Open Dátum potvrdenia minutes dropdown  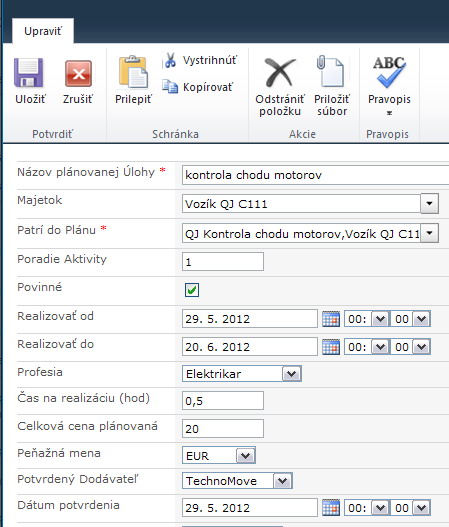(421, 508)
